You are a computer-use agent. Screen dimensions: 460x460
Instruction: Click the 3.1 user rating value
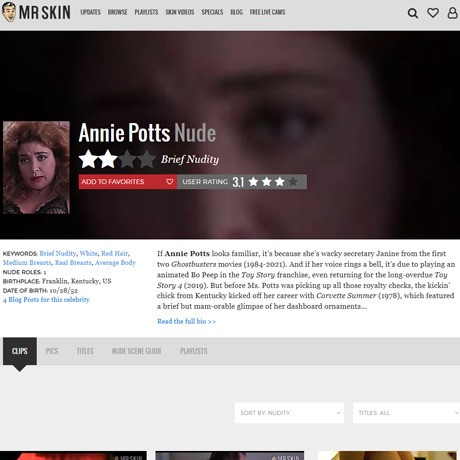[238, 182]
